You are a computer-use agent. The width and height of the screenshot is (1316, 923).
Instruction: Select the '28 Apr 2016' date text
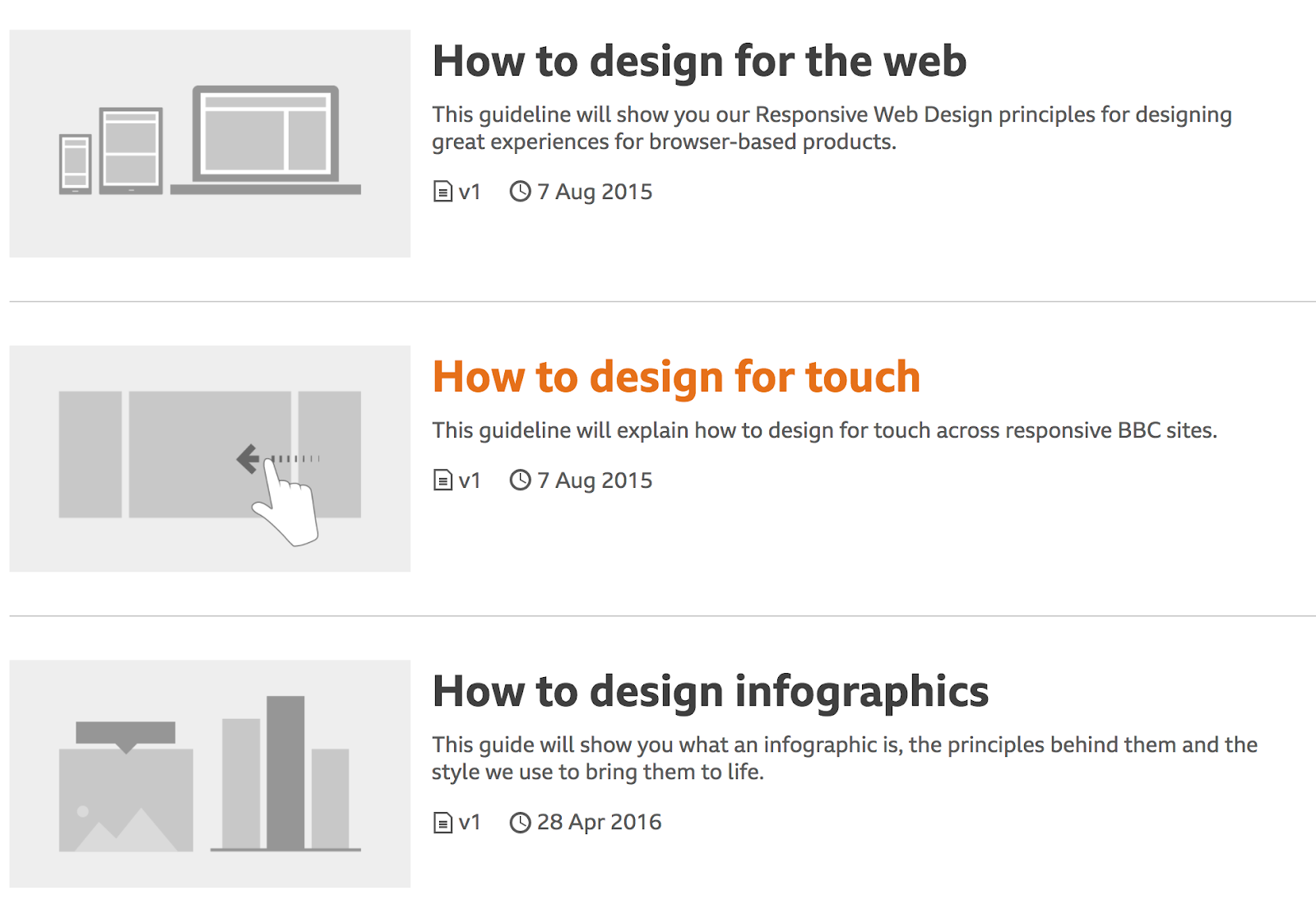point(599,823)
